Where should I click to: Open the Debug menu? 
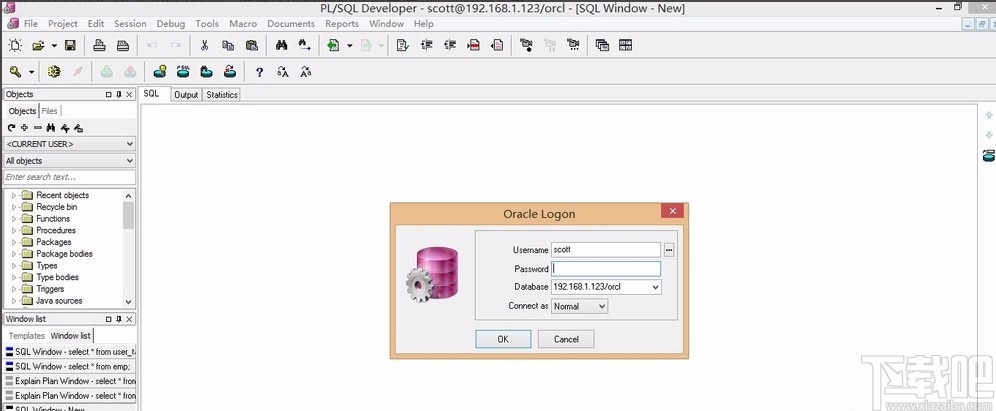(171, 24)
